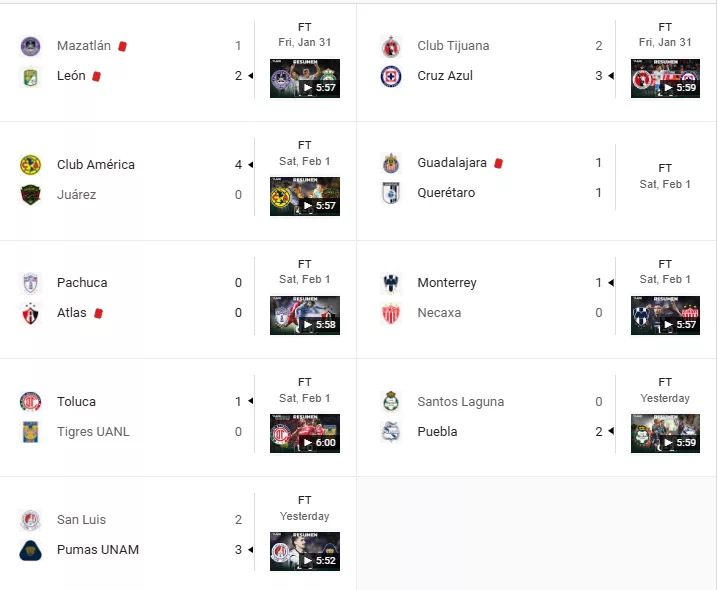718x590 pixels.
Task: Click the Cruz Azul team logo
Action: click(391, 76)
